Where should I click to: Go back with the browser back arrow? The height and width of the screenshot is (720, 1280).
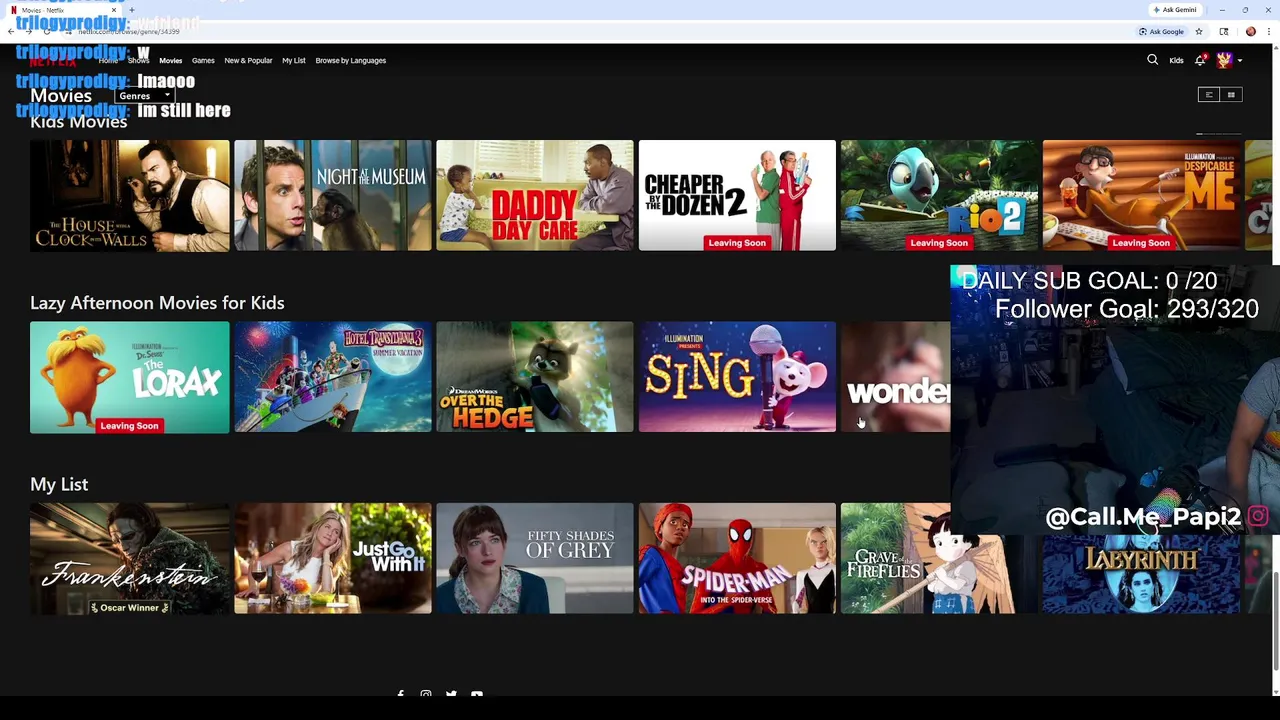coord(11,32)
